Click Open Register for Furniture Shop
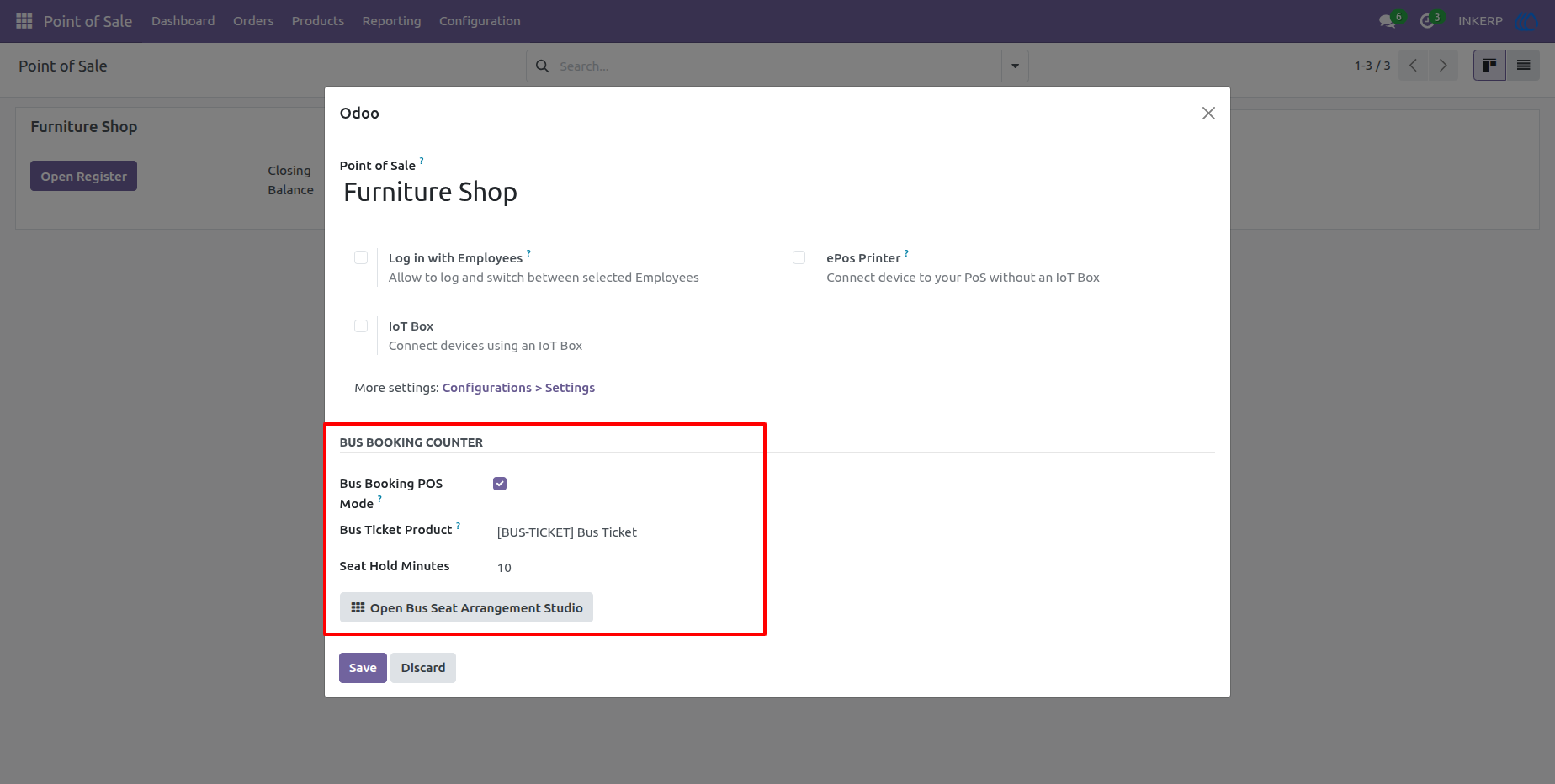1555x784 pixels. pos(83,176)
